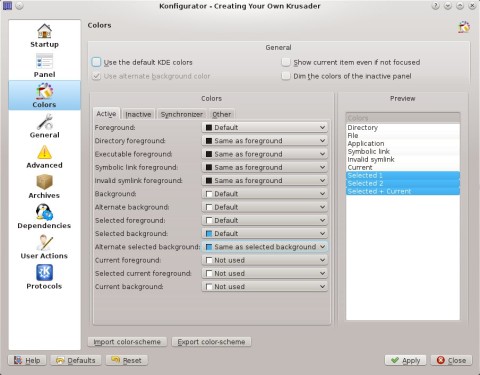Open the Selected background dropdown
The image size is (480, 375).
265,233
